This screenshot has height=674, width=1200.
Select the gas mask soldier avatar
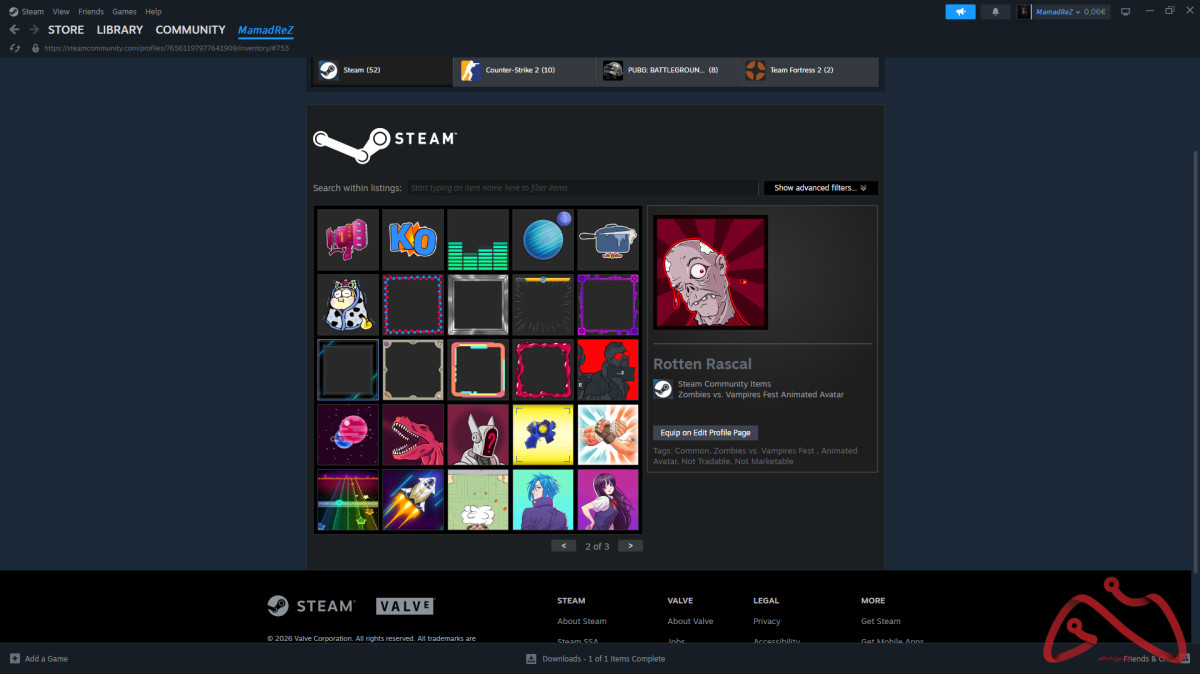(x=608, y=370)
